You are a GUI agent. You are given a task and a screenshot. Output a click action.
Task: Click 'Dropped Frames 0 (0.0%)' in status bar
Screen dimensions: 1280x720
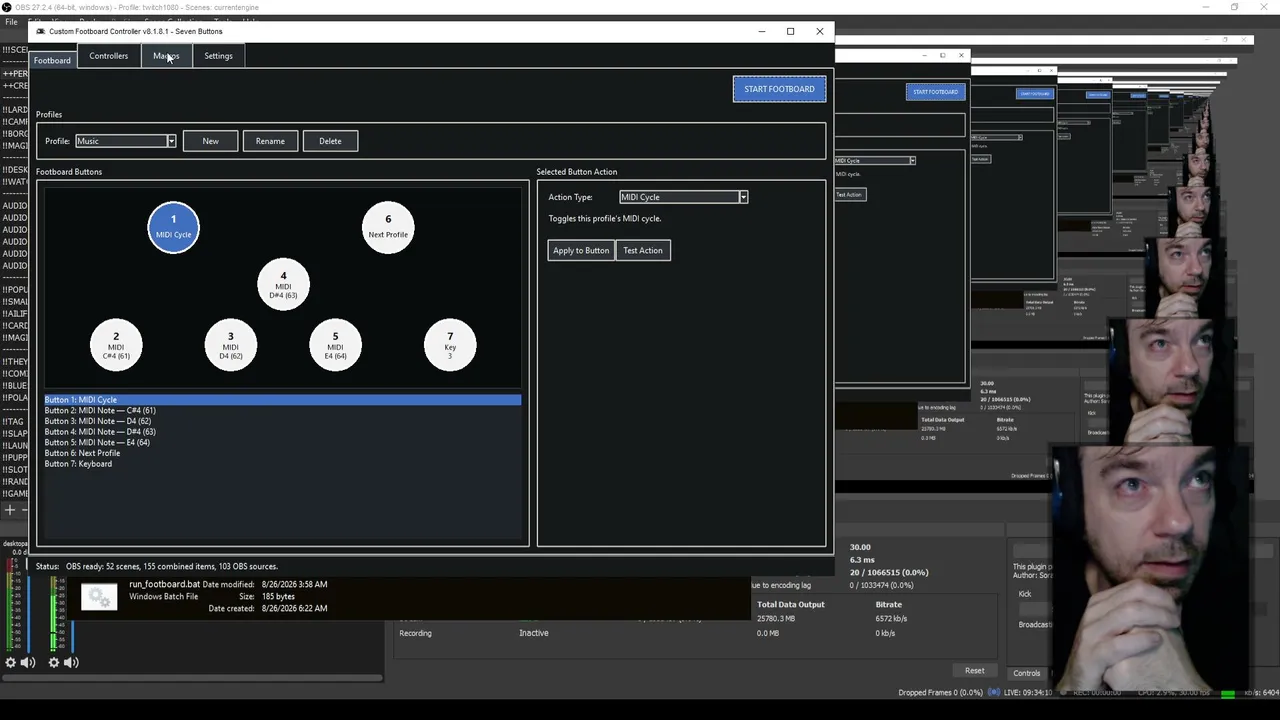pos(940,692)
